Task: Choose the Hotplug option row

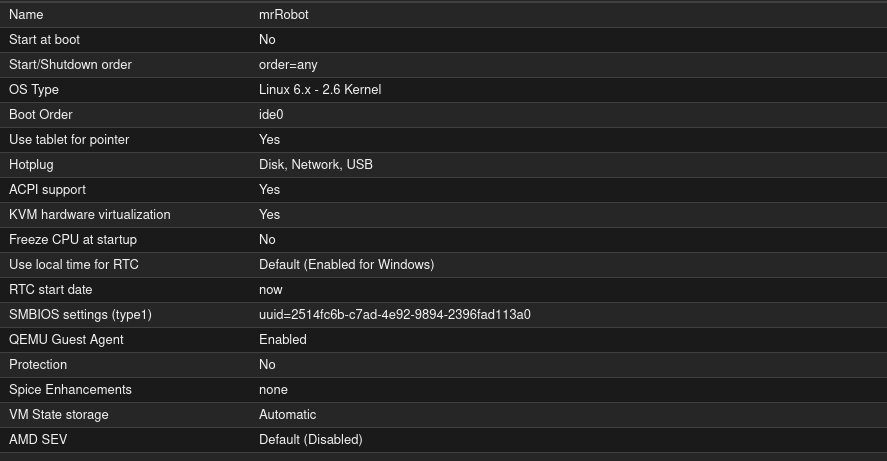Action: (31, 165)
